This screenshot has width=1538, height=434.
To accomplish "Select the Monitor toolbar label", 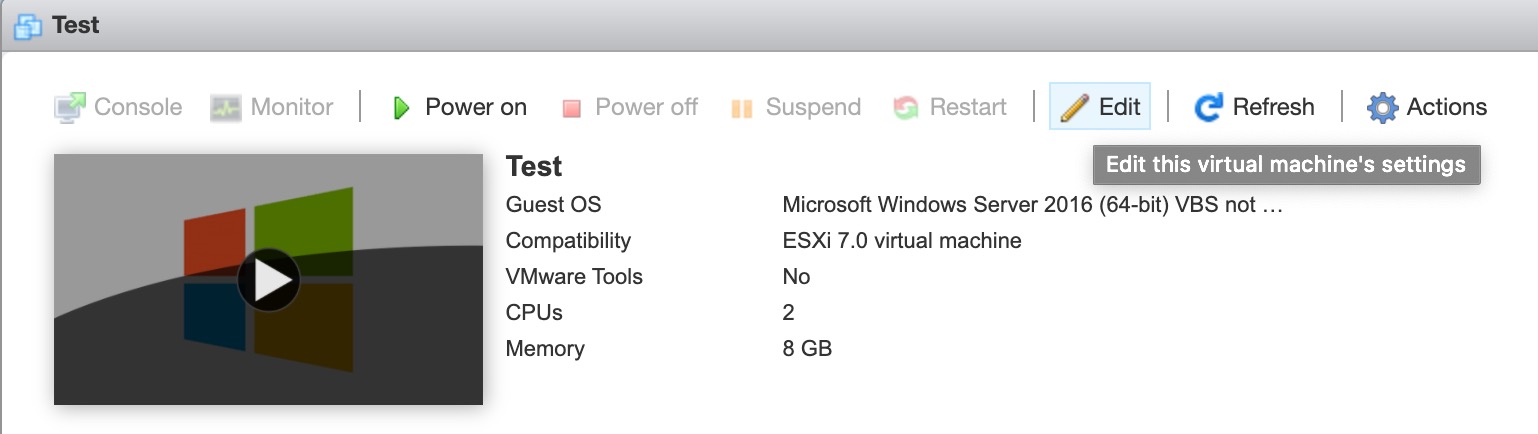I will pos(292,107).
